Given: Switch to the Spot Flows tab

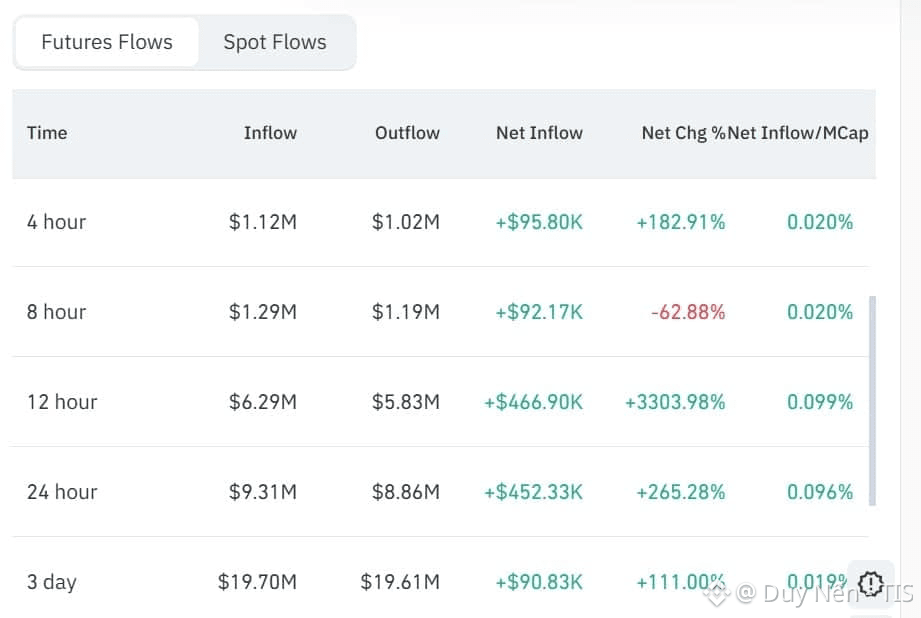Looking at the screenshot, I should coord(275,43).
